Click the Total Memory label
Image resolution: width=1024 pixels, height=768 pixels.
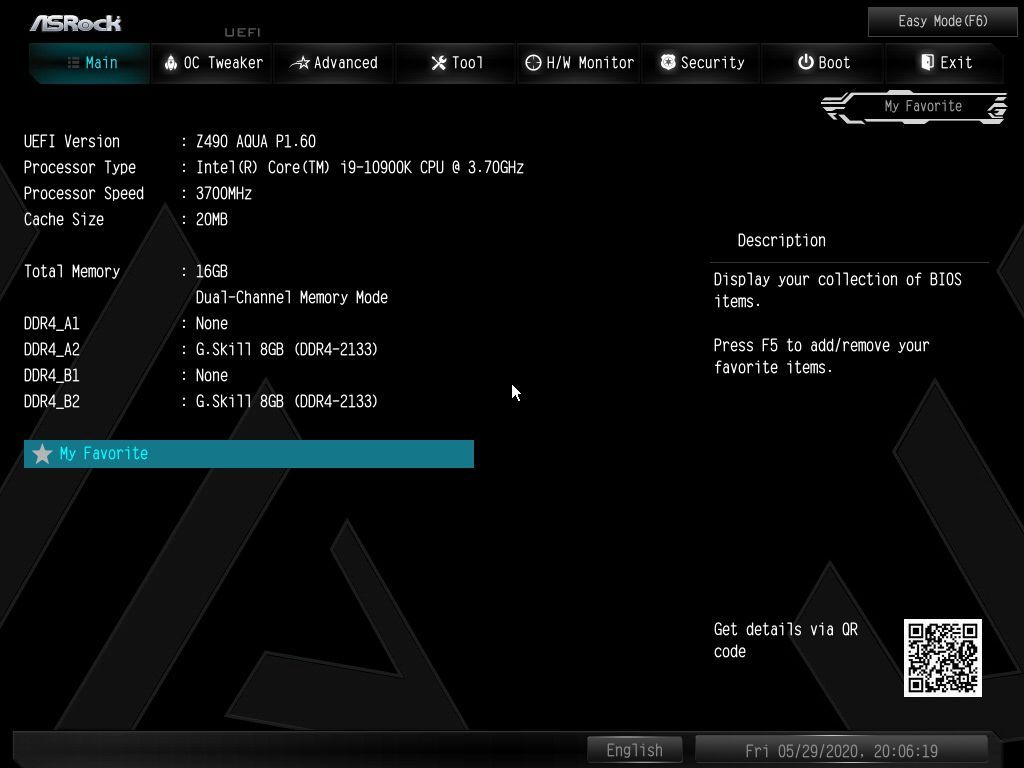(72, 272)
